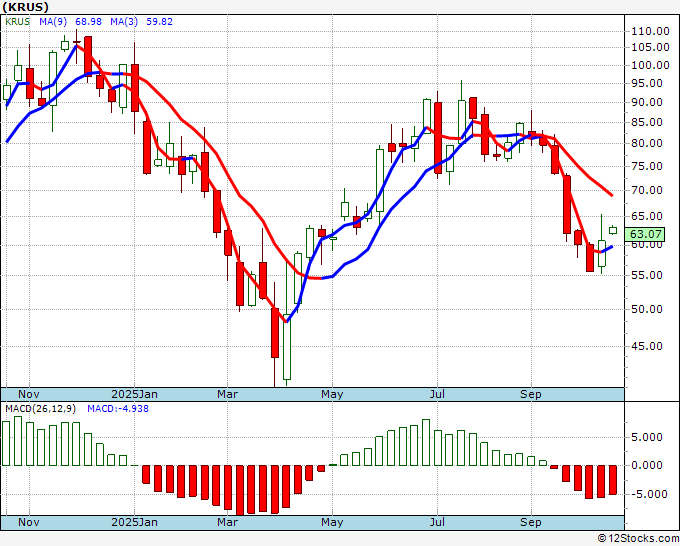Click May on the MACD date axis
The width and height of the screenshot is (680, 546).
(332, 522)
